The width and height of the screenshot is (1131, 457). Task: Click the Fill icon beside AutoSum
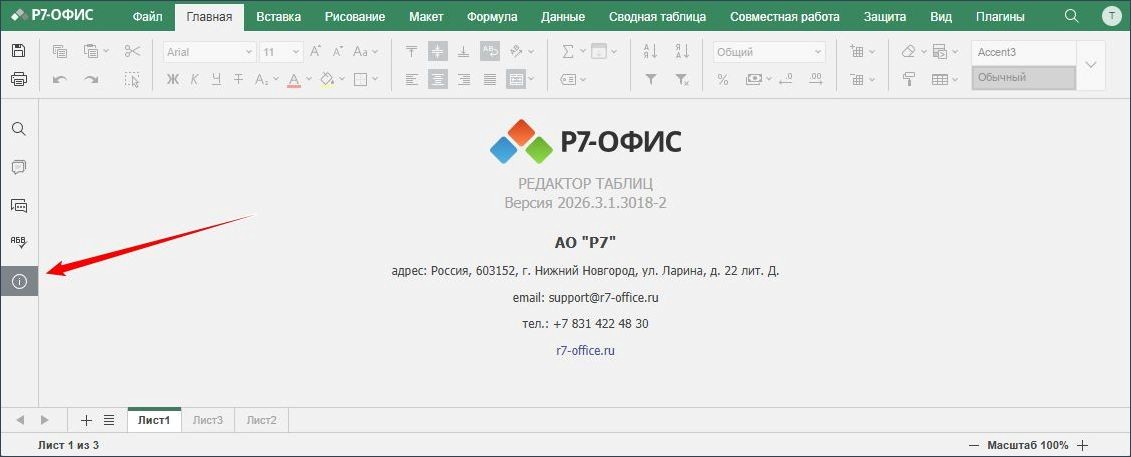point(599,51)
